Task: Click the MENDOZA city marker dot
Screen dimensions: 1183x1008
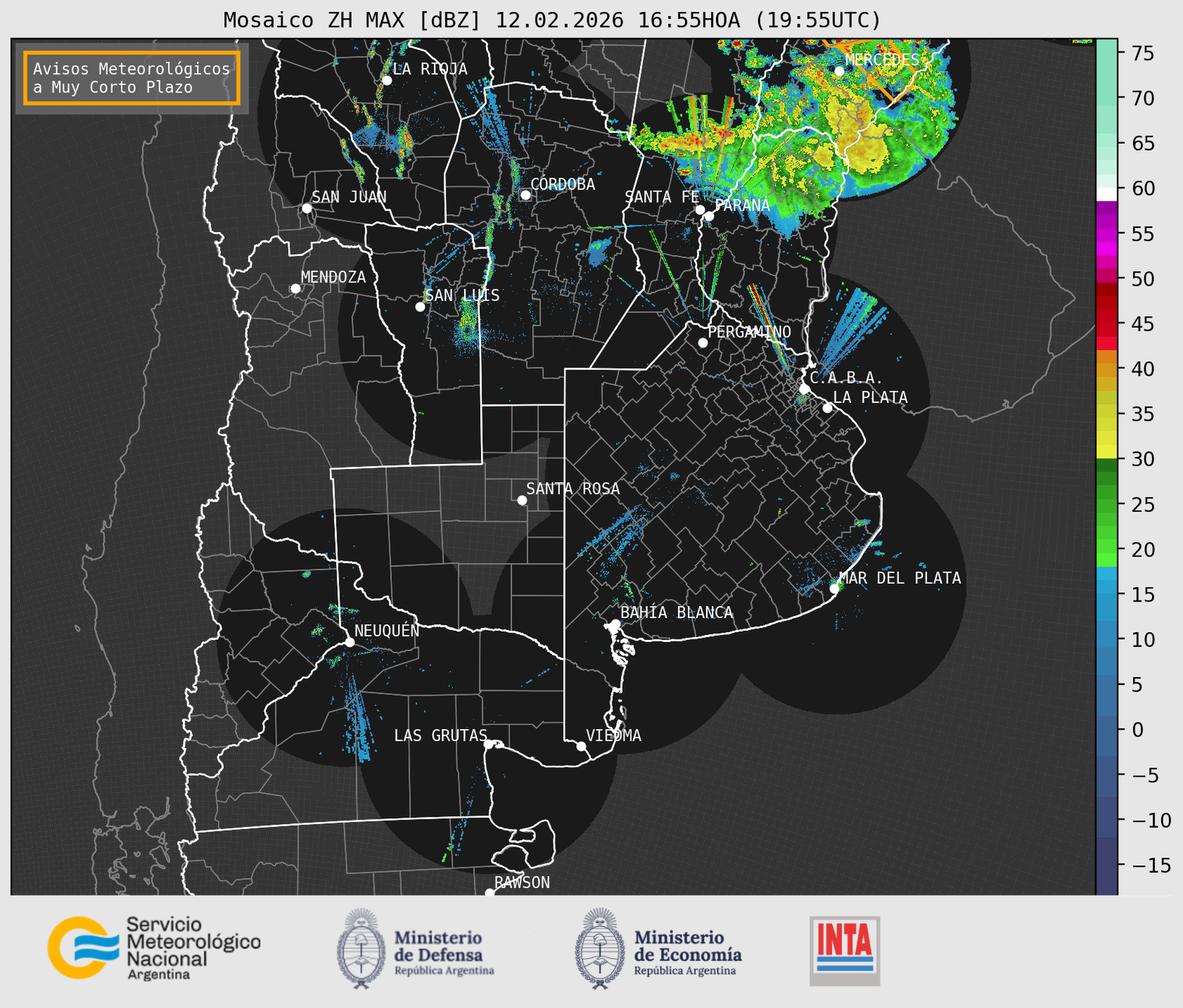Action: click(295, 289)
